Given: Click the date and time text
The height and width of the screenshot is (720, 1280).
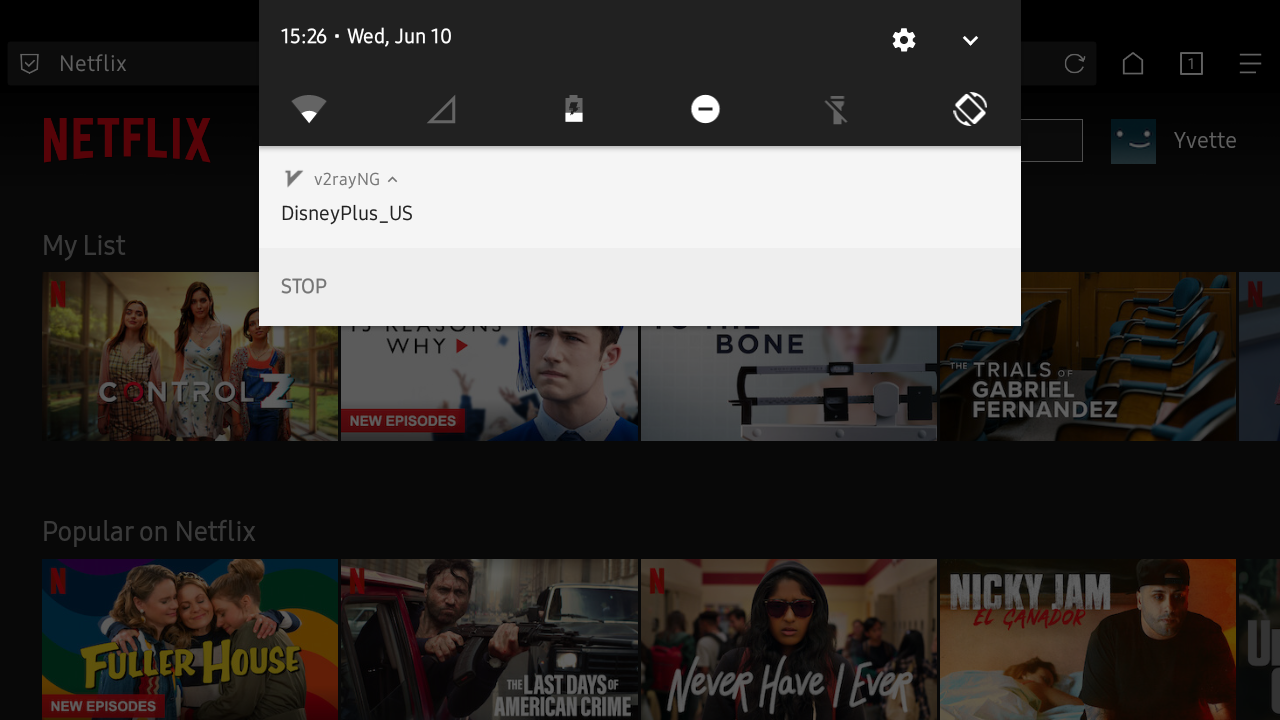Looking at the screenshot, I should pos(366,37).
